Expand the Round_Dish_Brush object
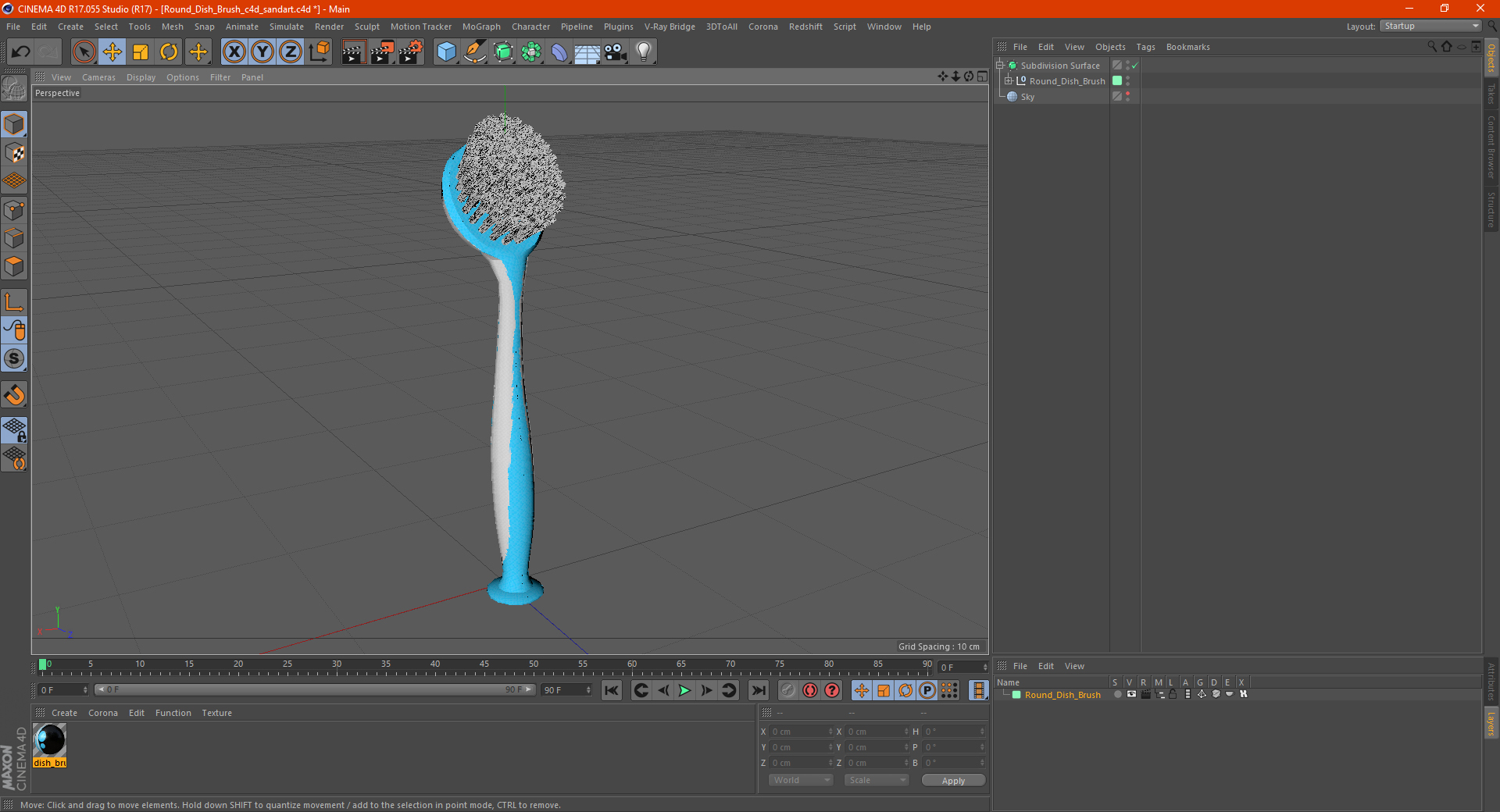The image size is (1500, 812). [x=1008, y=81]
